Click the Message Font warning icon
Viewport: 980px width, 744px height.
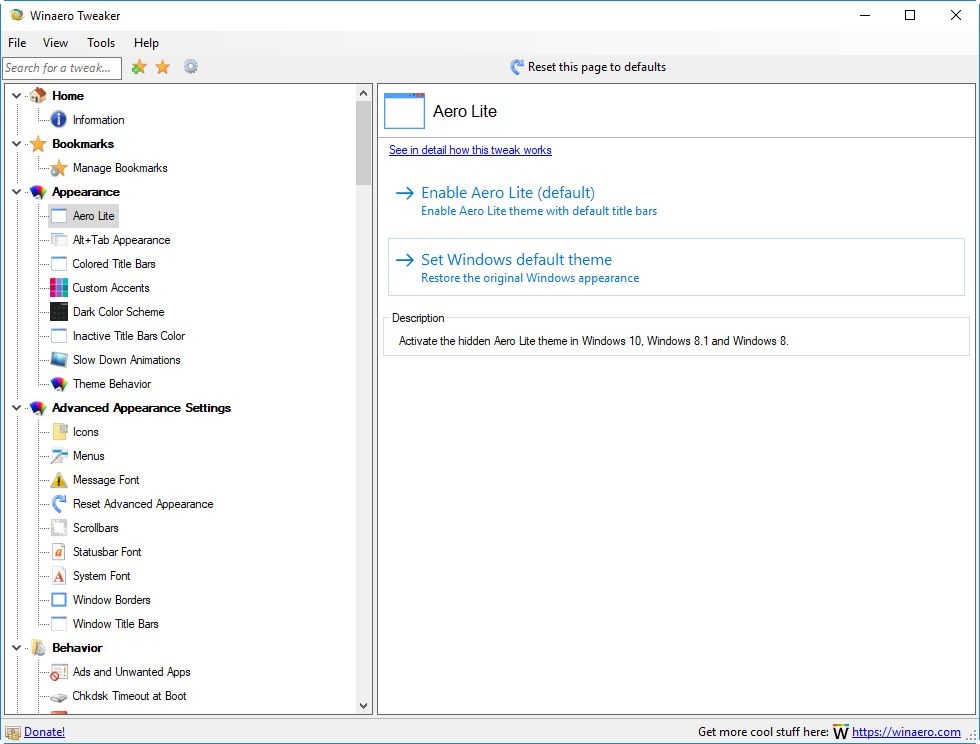pos(59,480)
